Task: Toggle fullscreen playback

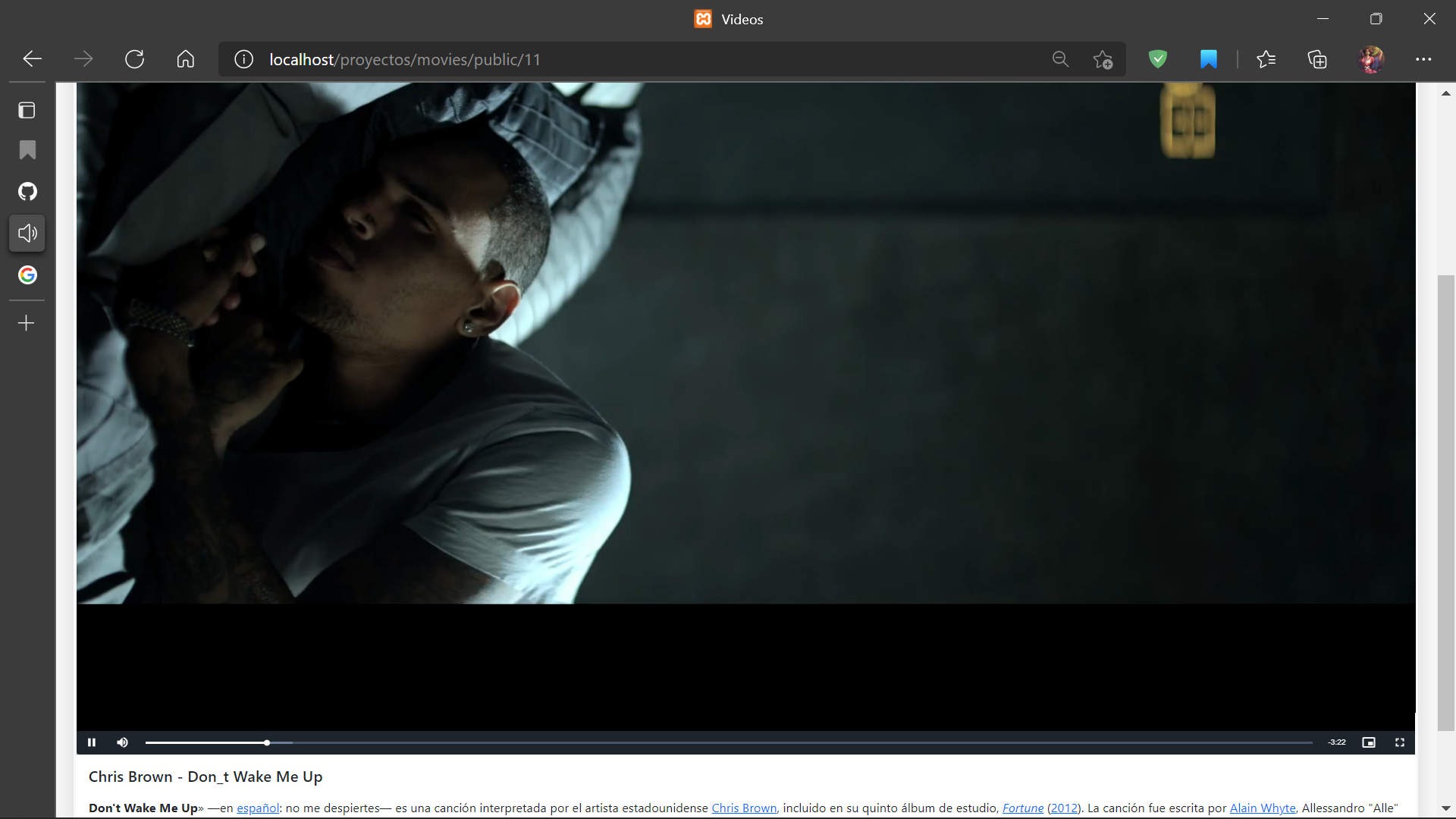Action: tap(1400, 742)
